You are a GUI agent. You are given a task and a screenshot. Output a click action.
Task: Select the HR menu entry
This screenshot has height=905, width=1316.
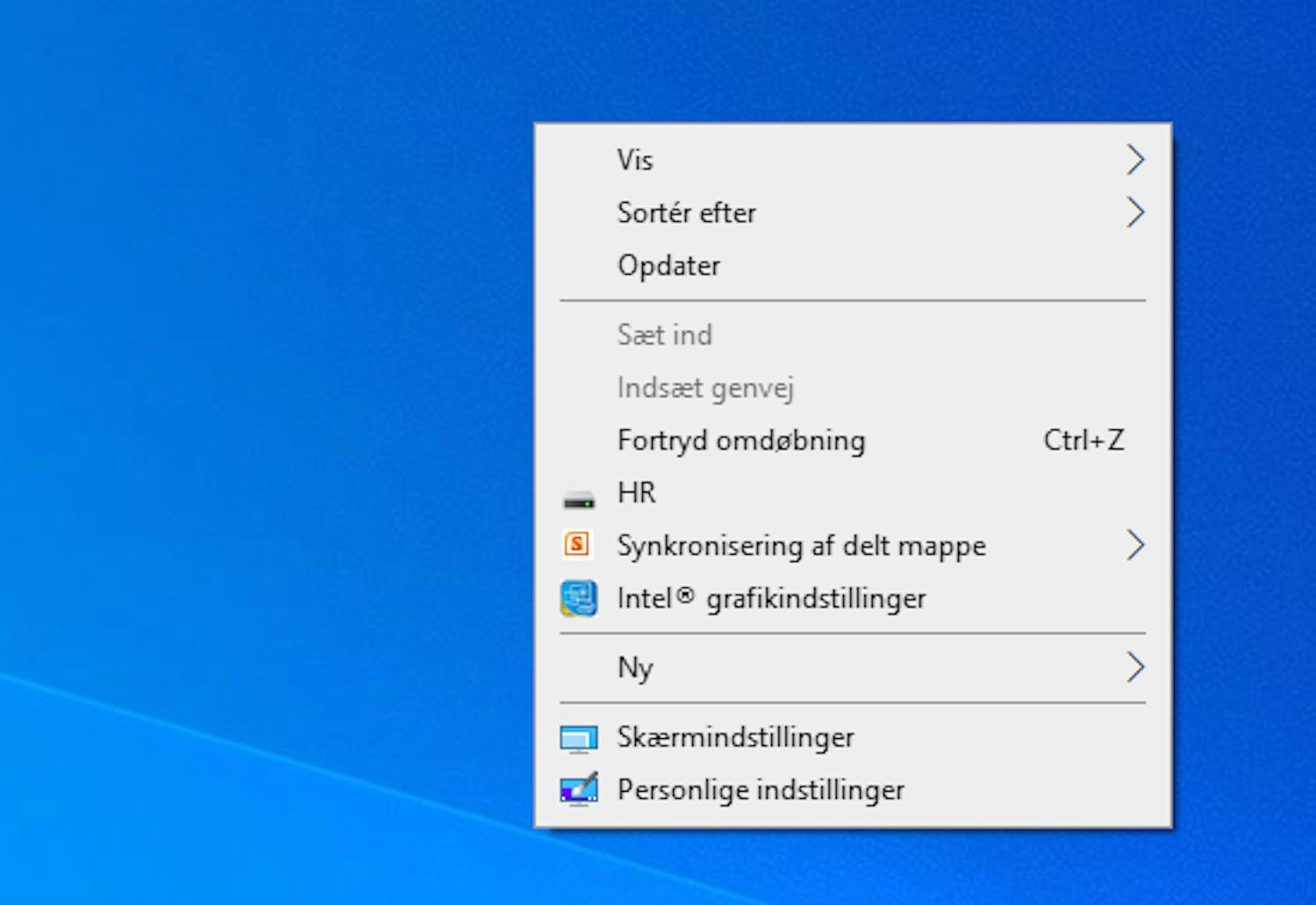(635, 493)
